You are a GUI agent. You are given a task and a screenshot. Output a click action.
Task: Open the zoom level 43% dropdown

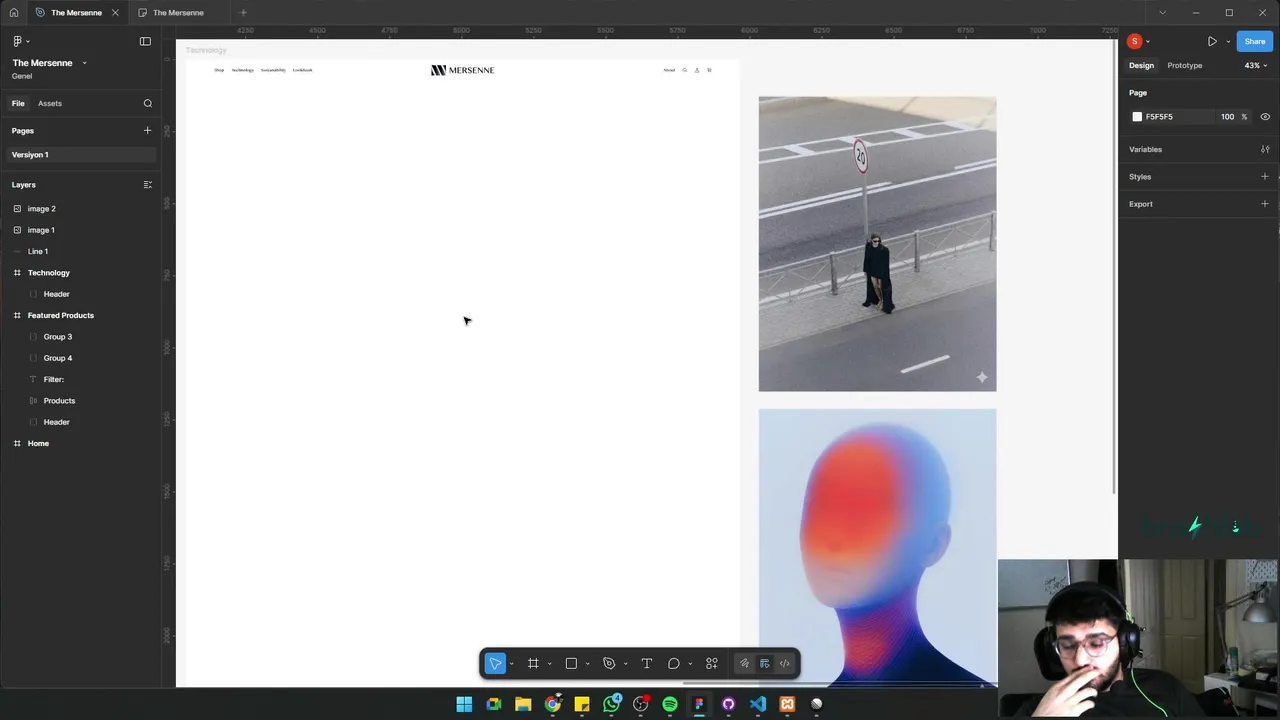[1255, 65]
